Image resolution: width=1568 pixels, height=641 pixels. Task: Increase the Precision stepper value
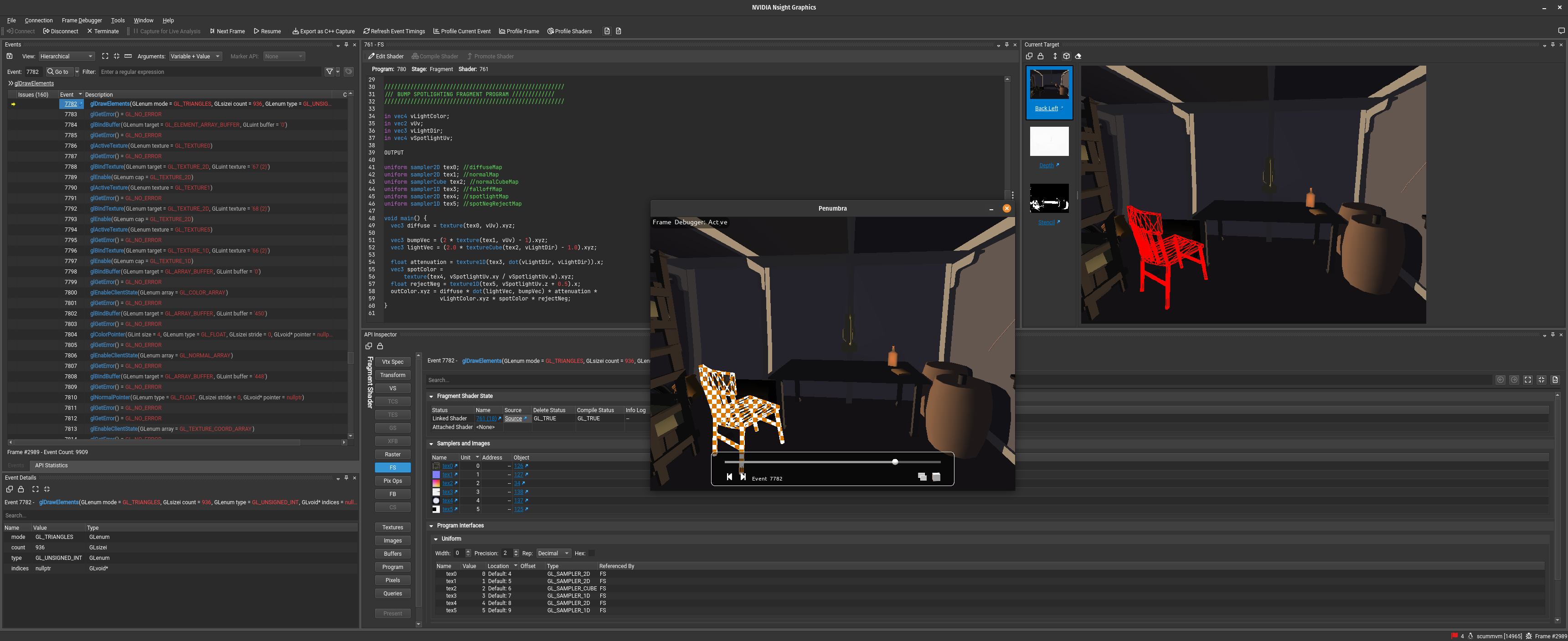(x=516, y=552)
